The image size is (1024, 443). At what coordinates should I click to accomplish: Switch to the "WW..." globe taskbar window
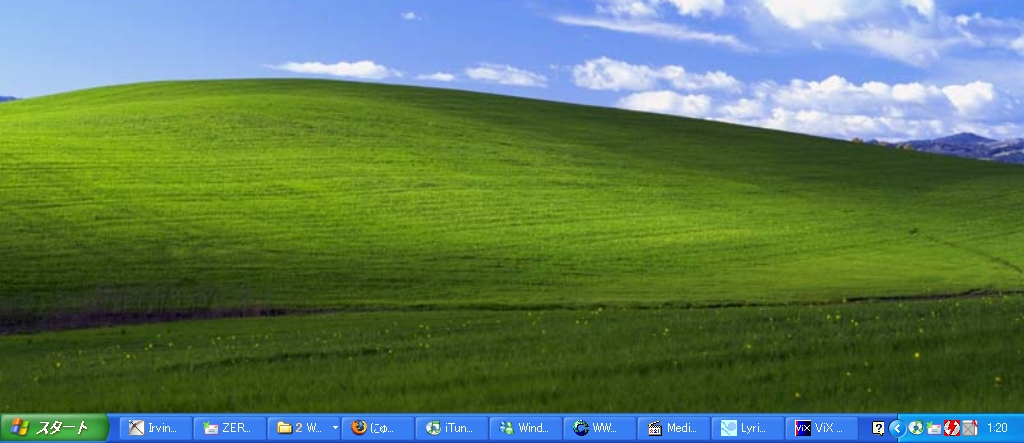pyautogui.click(x=600, y=428)
